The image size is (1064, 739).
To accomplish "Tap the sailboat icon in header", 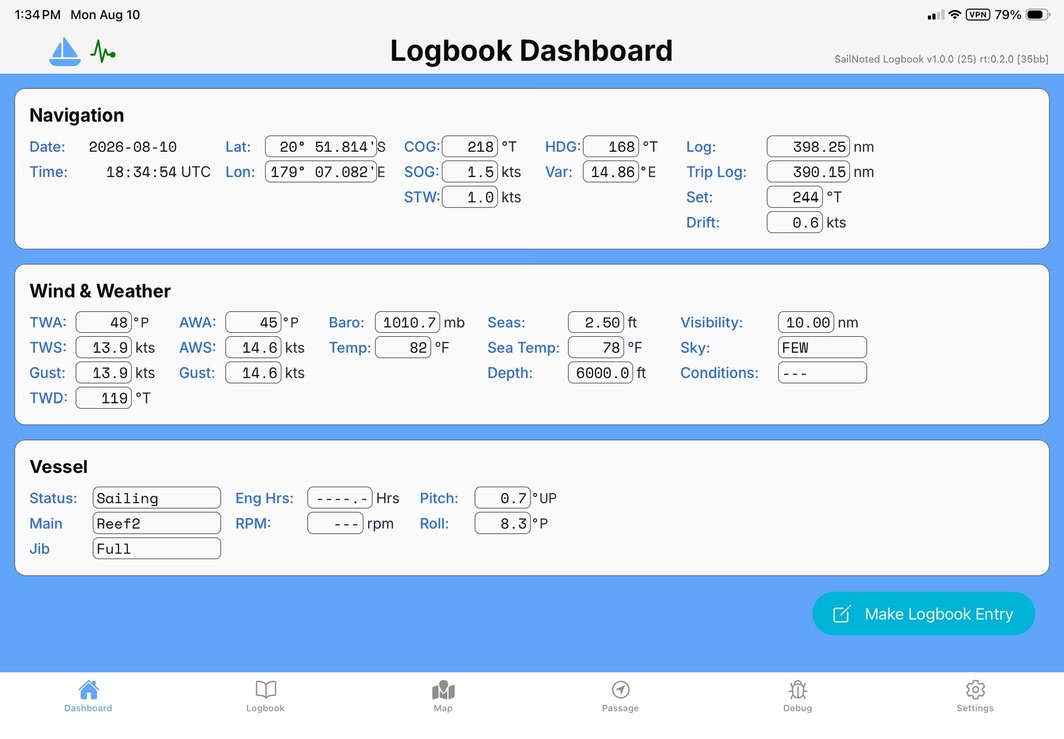I will point(64,52).
